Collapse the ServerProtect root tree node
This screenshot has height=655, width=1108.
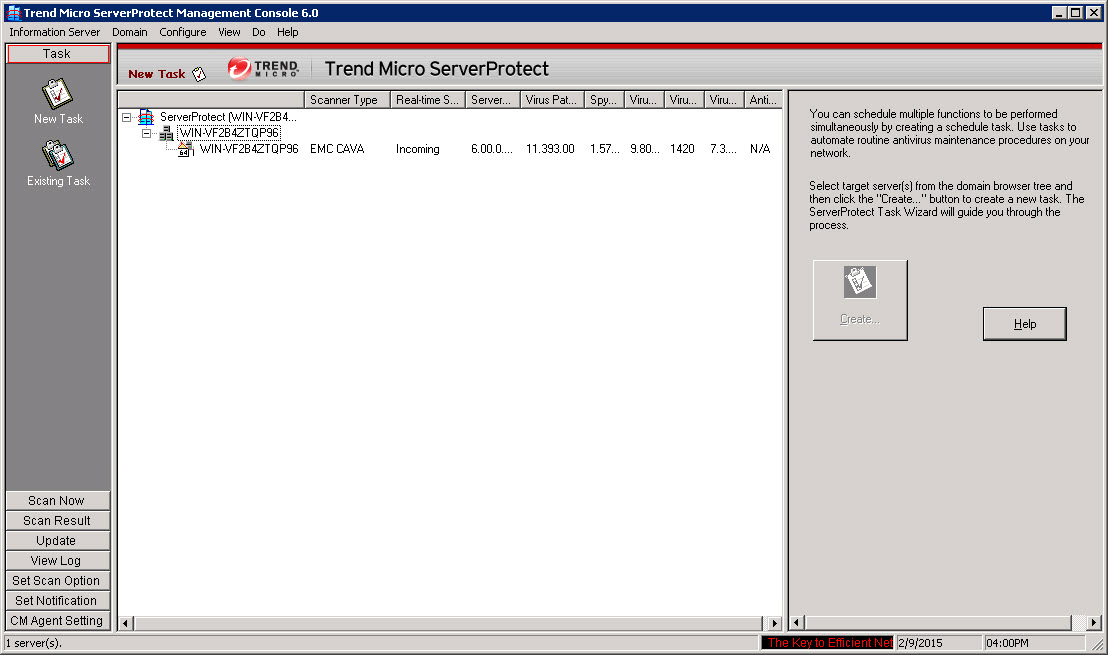(126, 117)
